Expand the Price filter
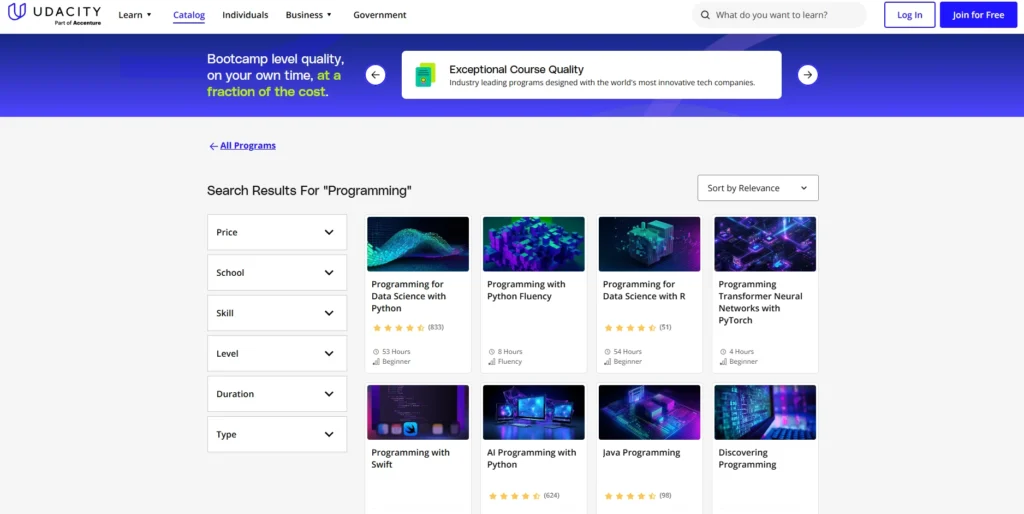Screen dimensions: 1024x514 coord(277,233)
